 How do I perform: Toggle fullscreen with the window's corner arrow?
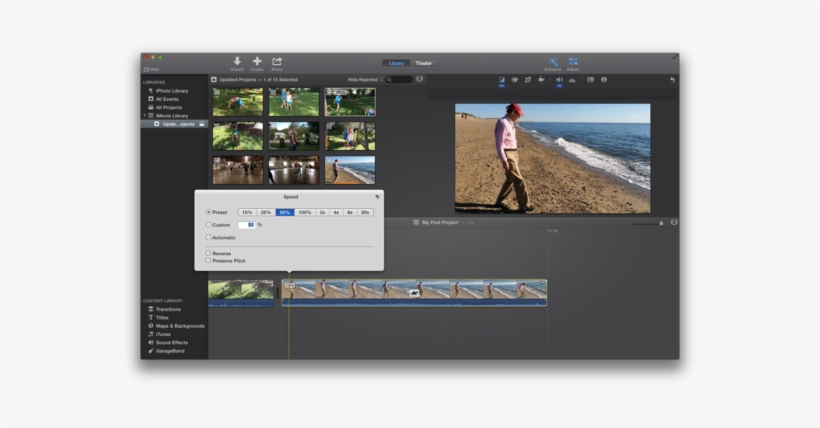click(674, 57)
